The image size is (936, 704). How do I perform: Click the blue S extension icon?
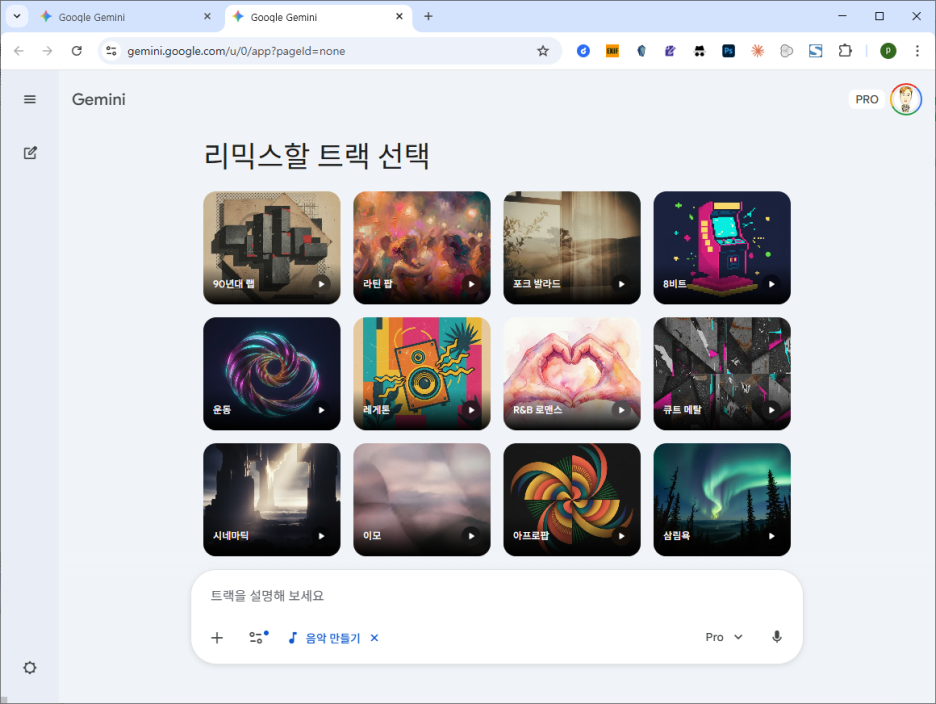[815, 51]
